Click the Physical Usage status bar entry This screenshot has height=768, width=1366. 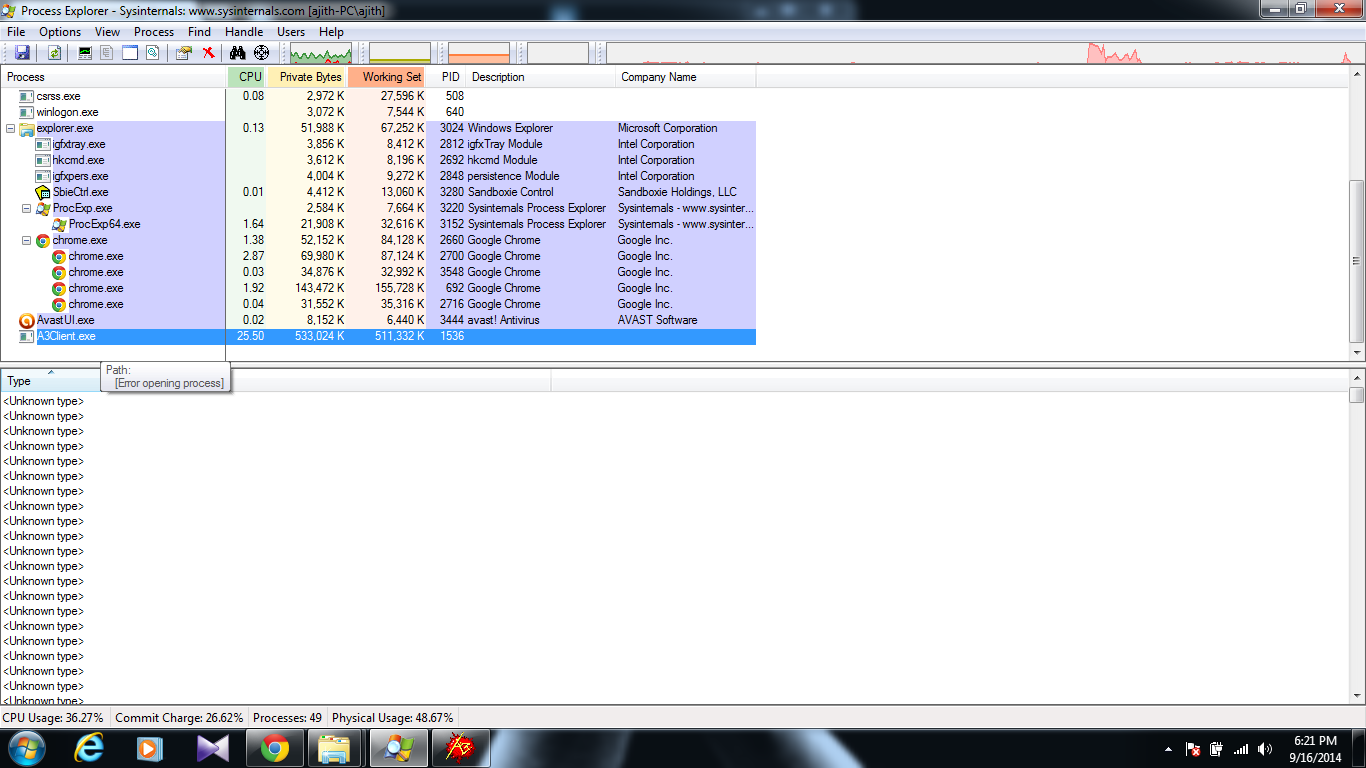[392, 718]
